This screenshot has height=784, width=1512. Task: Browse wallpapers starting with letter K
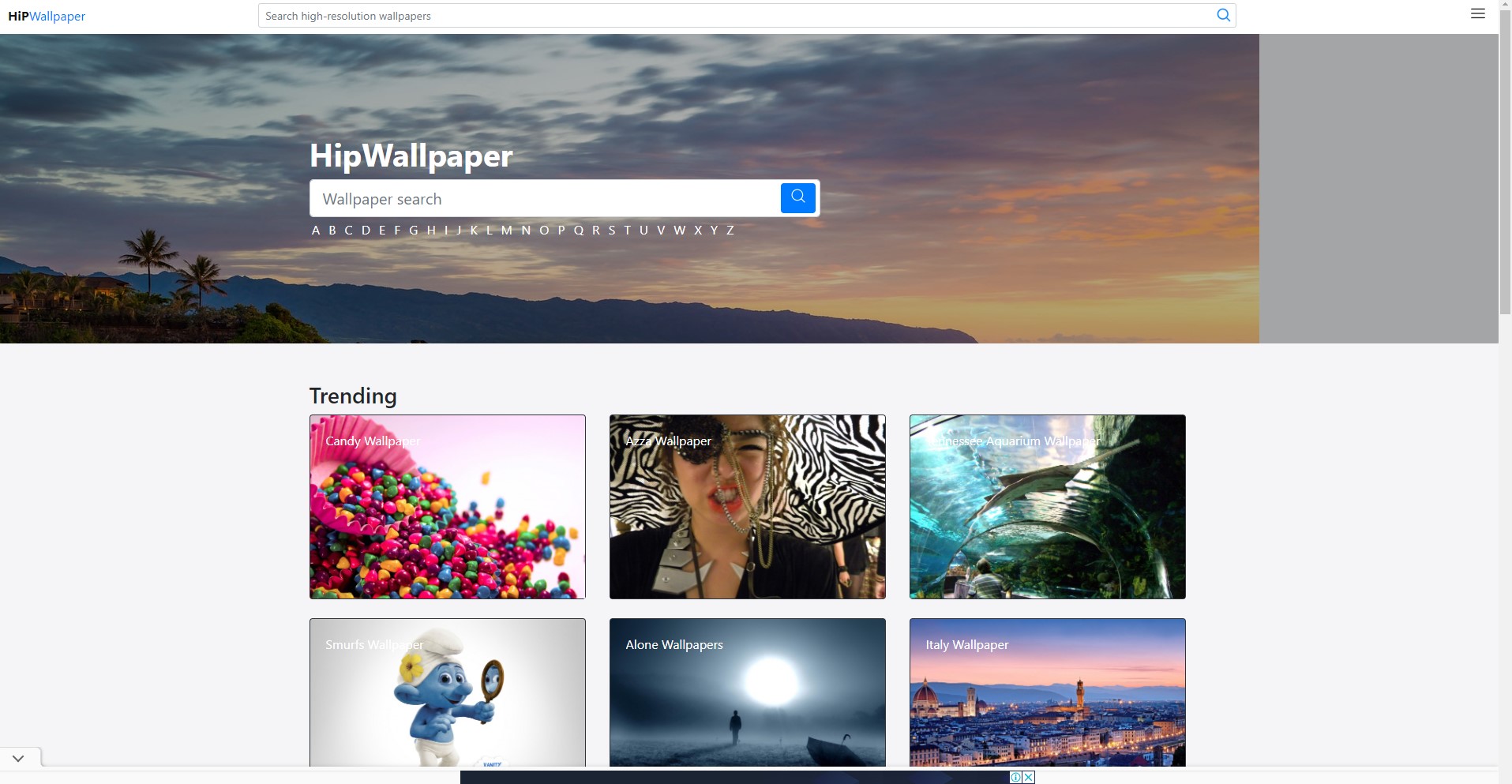click(475, 231)
